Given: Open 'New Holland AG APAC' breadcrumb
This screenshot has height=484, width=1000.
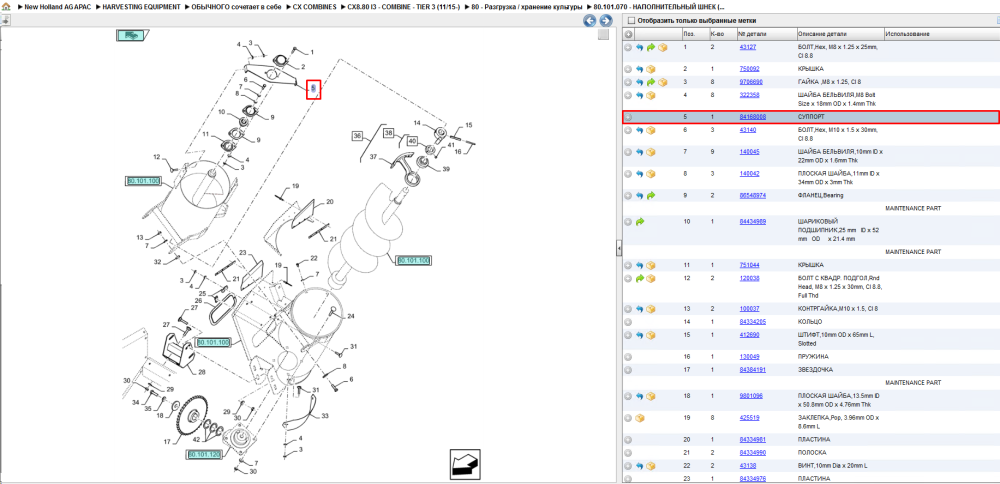Looking at the screenshot, I should pos(57,6).
